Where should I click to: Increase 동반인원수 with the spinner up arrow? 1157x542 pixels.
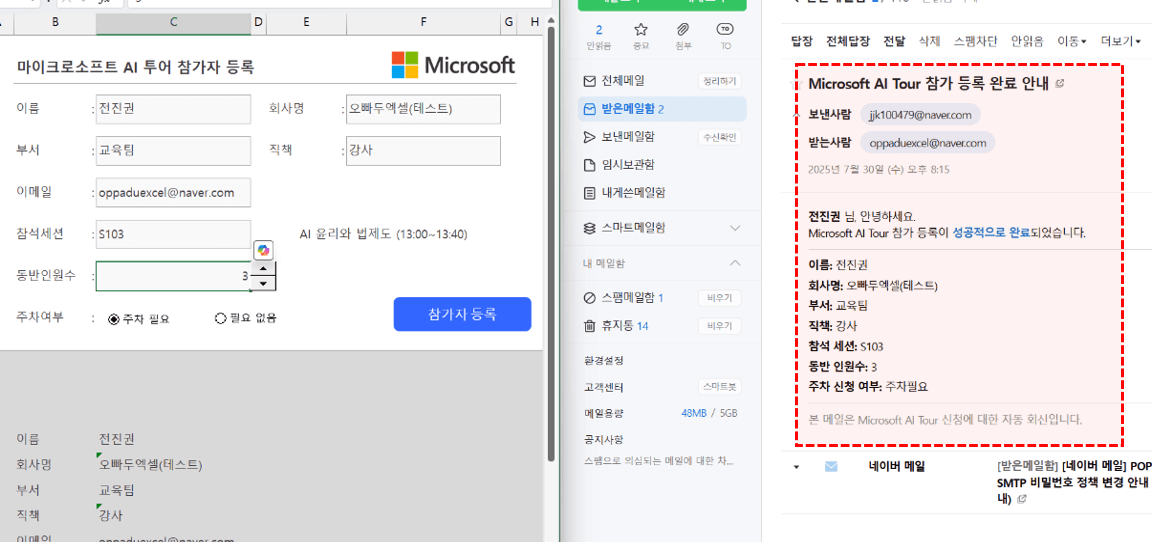(x=264, y=269)
